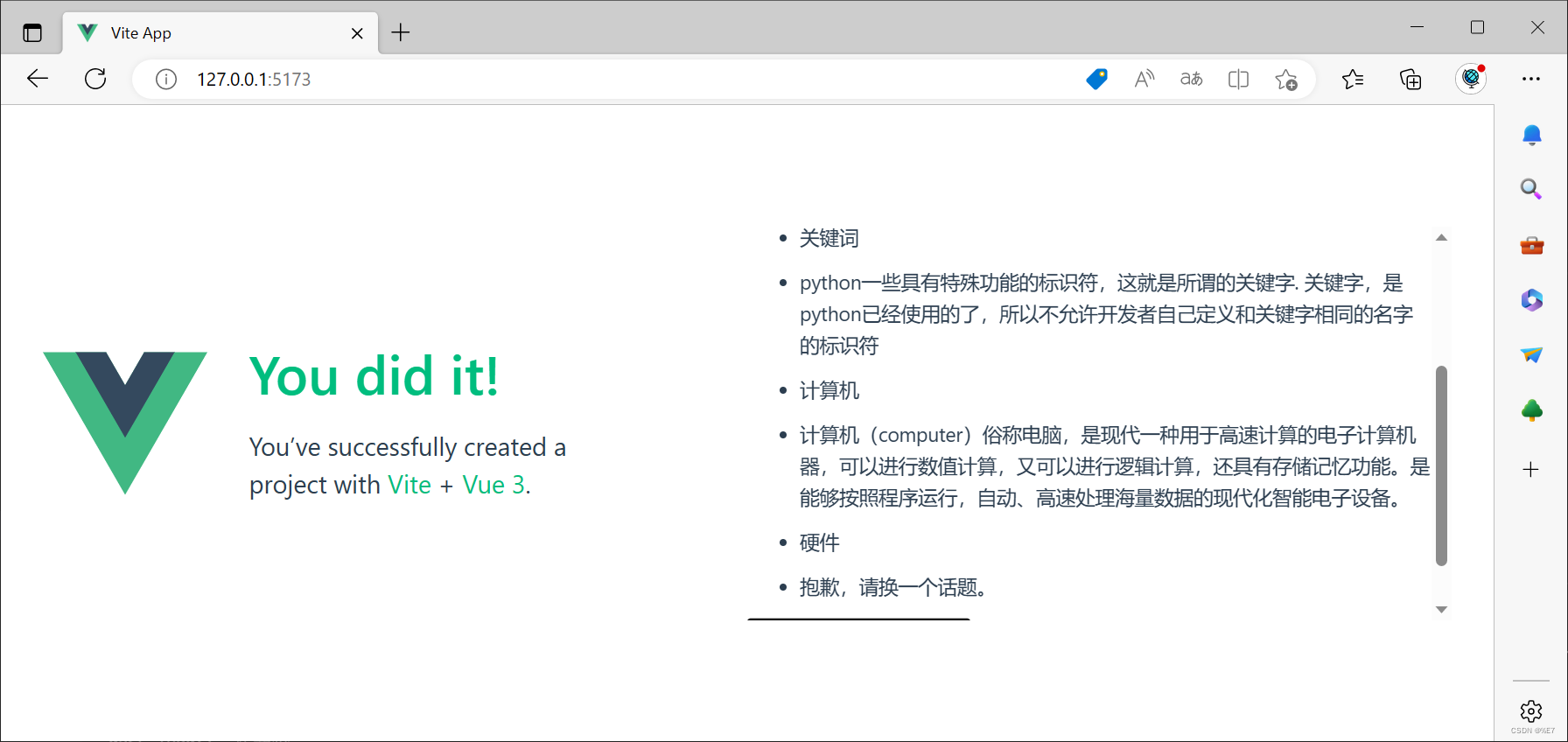
Task: Follow the Vue 3 link
Action: point(494,485)
